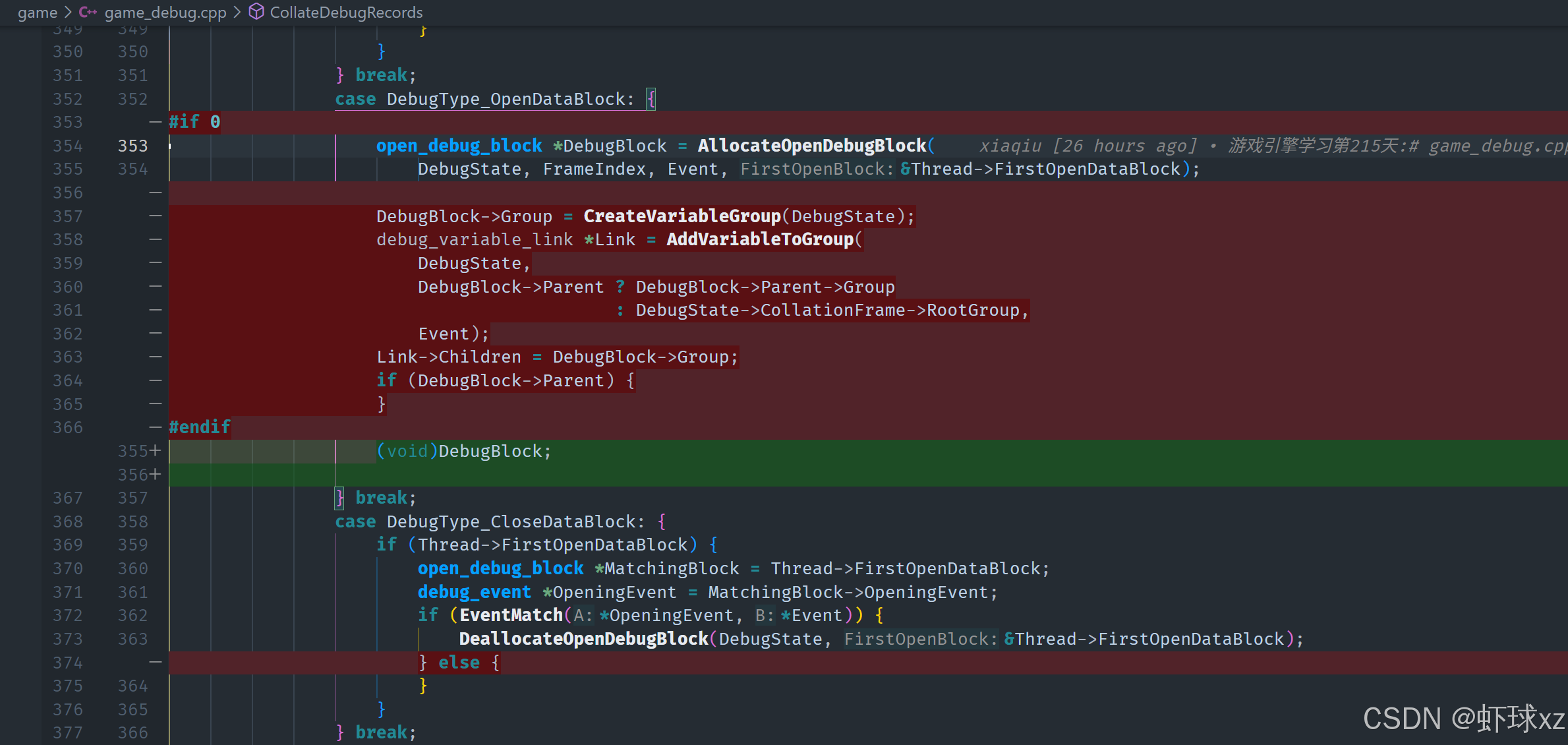Click the minus marker on the else line
This screenshot has height=745, width=1568.
(x=156, y=662)
